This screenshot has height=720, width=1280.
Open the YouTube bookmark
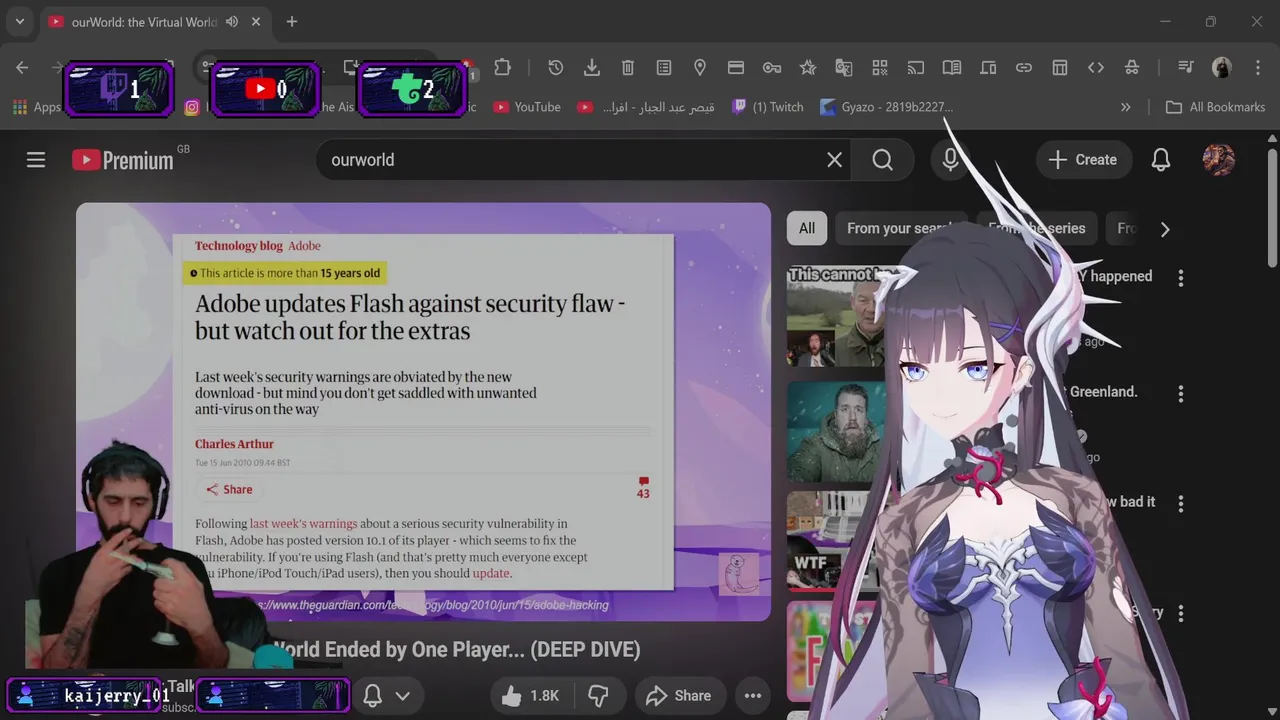[x=527, y=107]
